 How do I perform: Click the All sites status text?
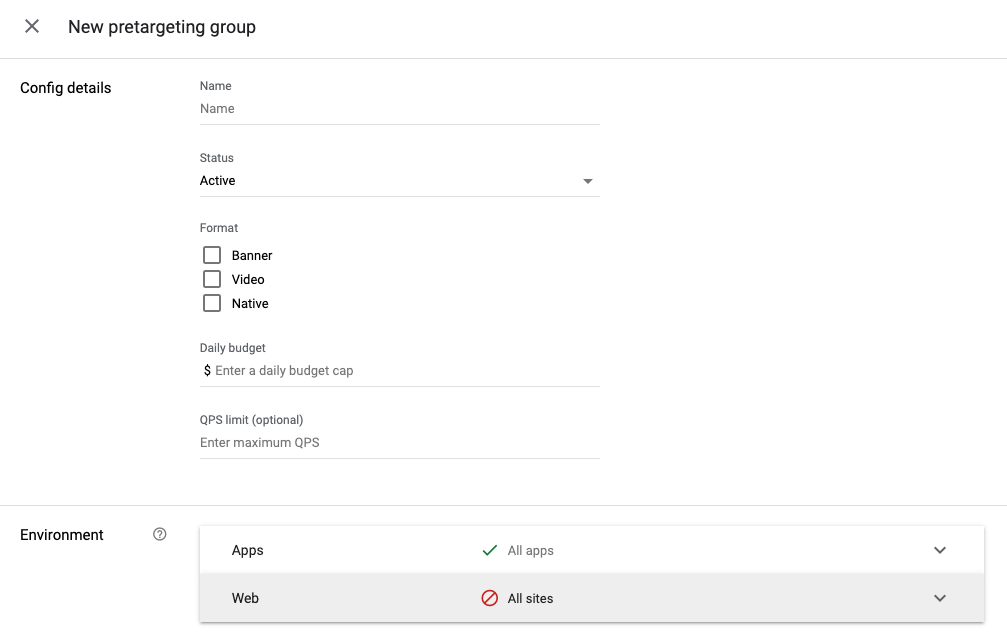click(530, 598)
